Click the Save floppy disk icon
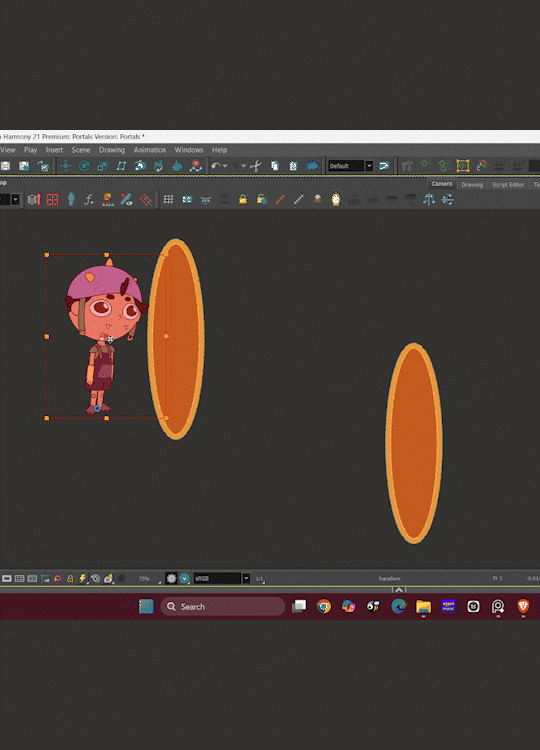 [x=5, y=166]
